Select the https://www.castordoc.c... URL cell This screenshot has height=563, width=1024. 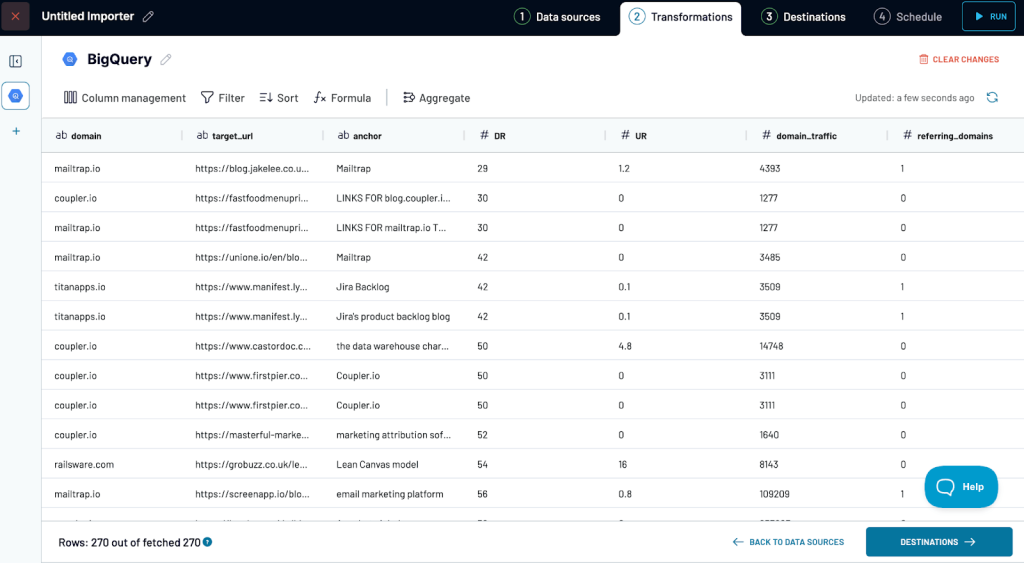pyautogui.click(x=253, y=346)
